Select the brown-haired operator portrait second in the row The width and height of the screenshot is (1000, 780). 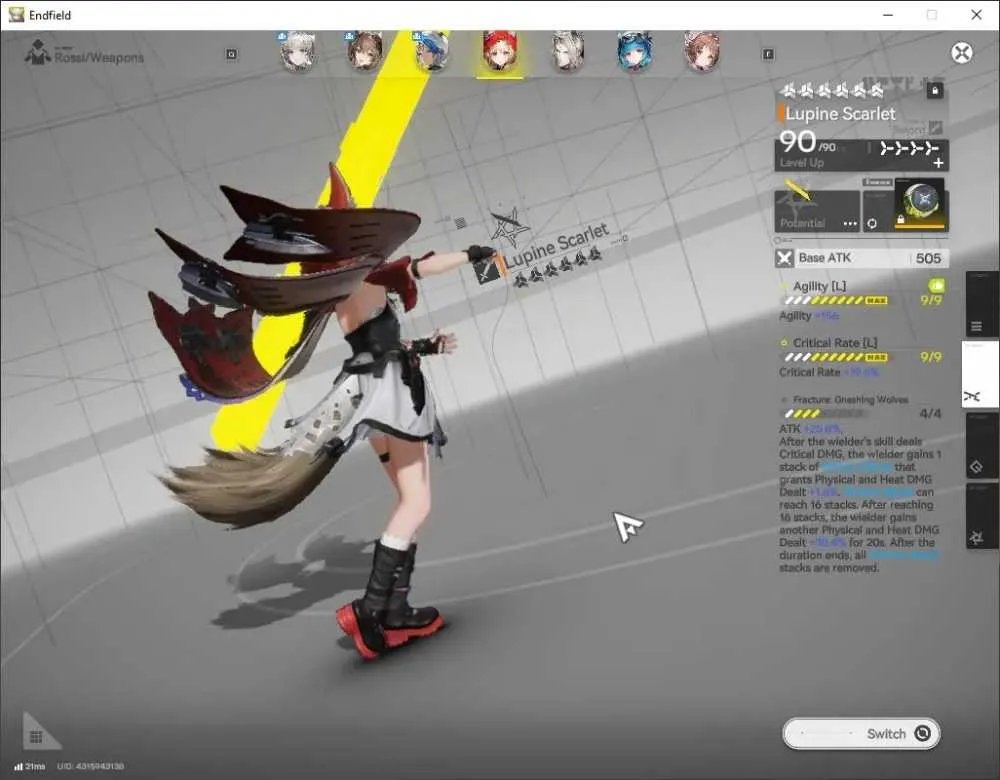[x=365, y=52]
